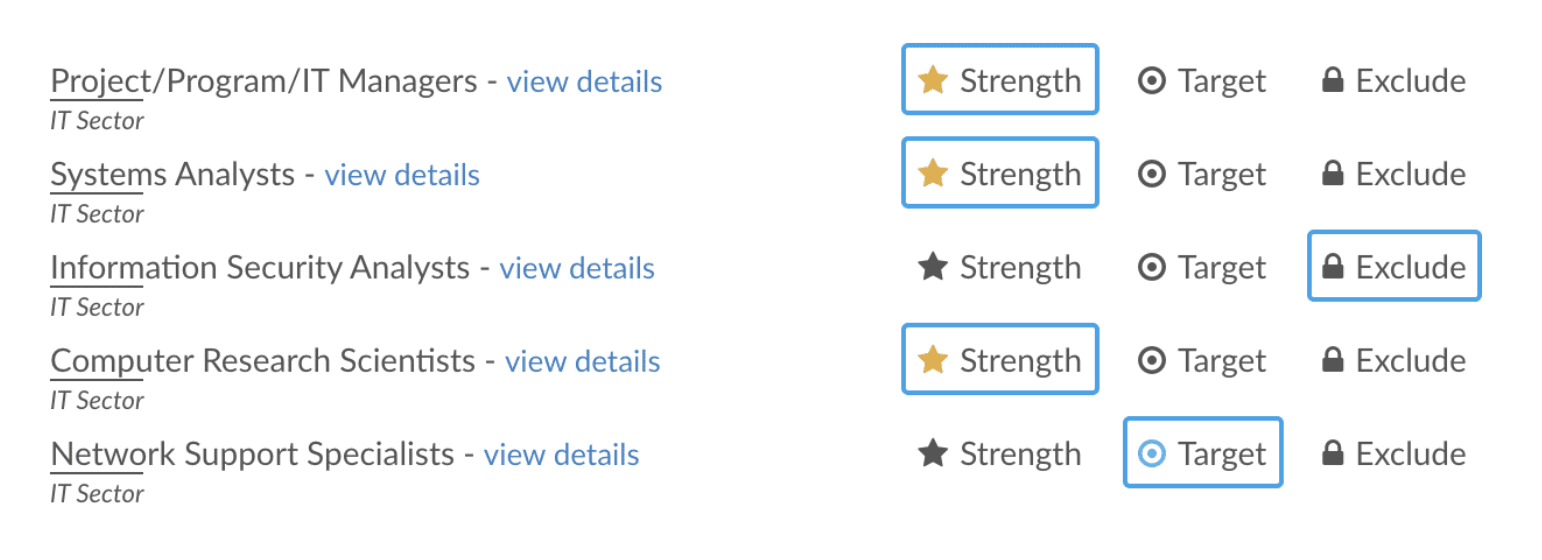Click the target icon for Information Security Analysts
The height and width of the screenshot is (560, 1542).
[x=1152, y=267]
